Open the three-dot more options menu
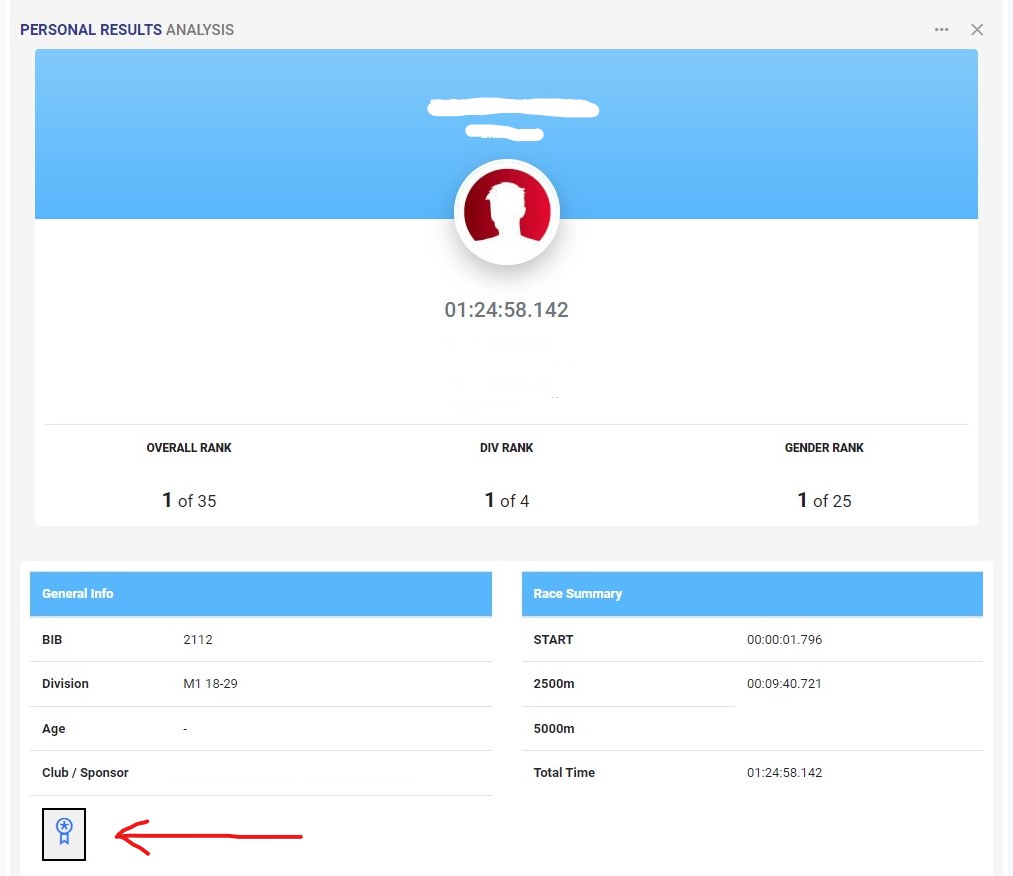 click(x=942, y=30)
